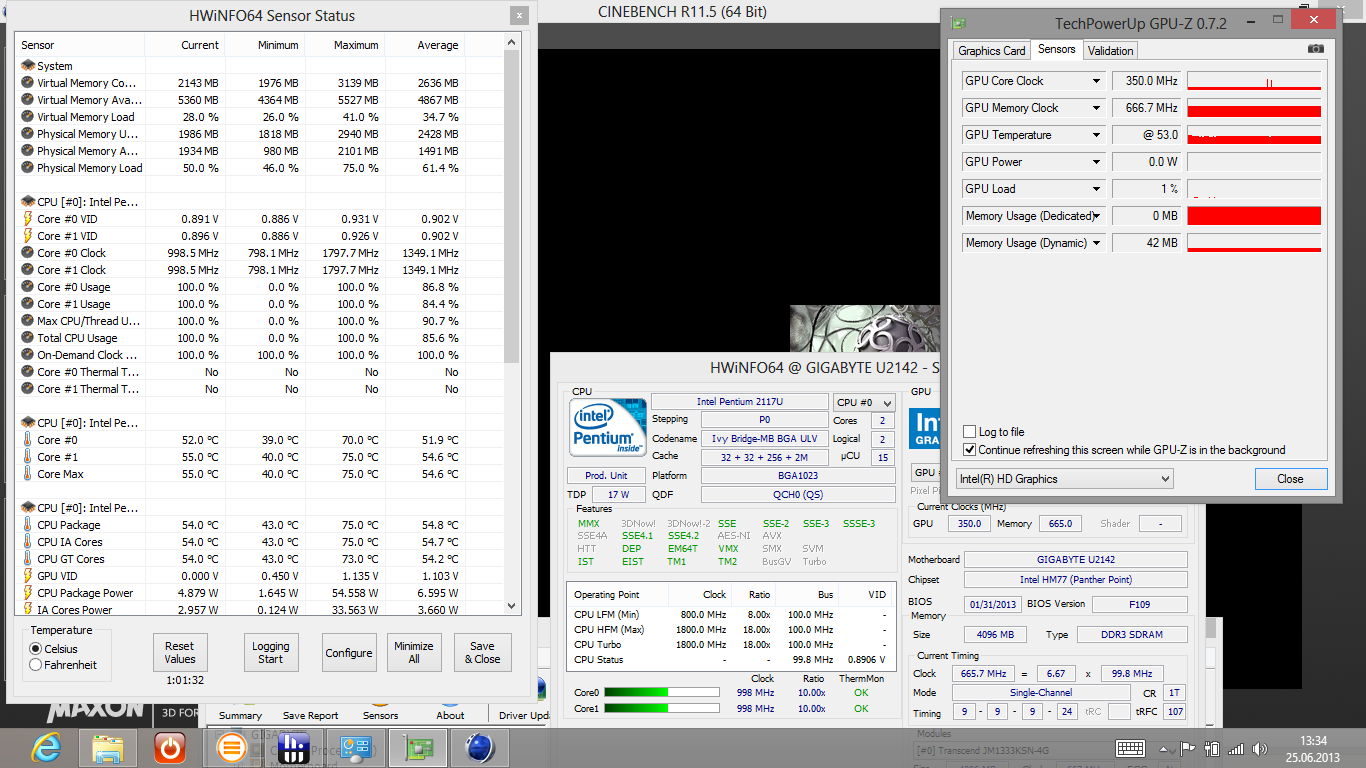Image resolution: width=1366 pixels, height=768 pixels.
Task: Click the sensor list vertical scrollbar thumb
Action: tap(512, 208)
